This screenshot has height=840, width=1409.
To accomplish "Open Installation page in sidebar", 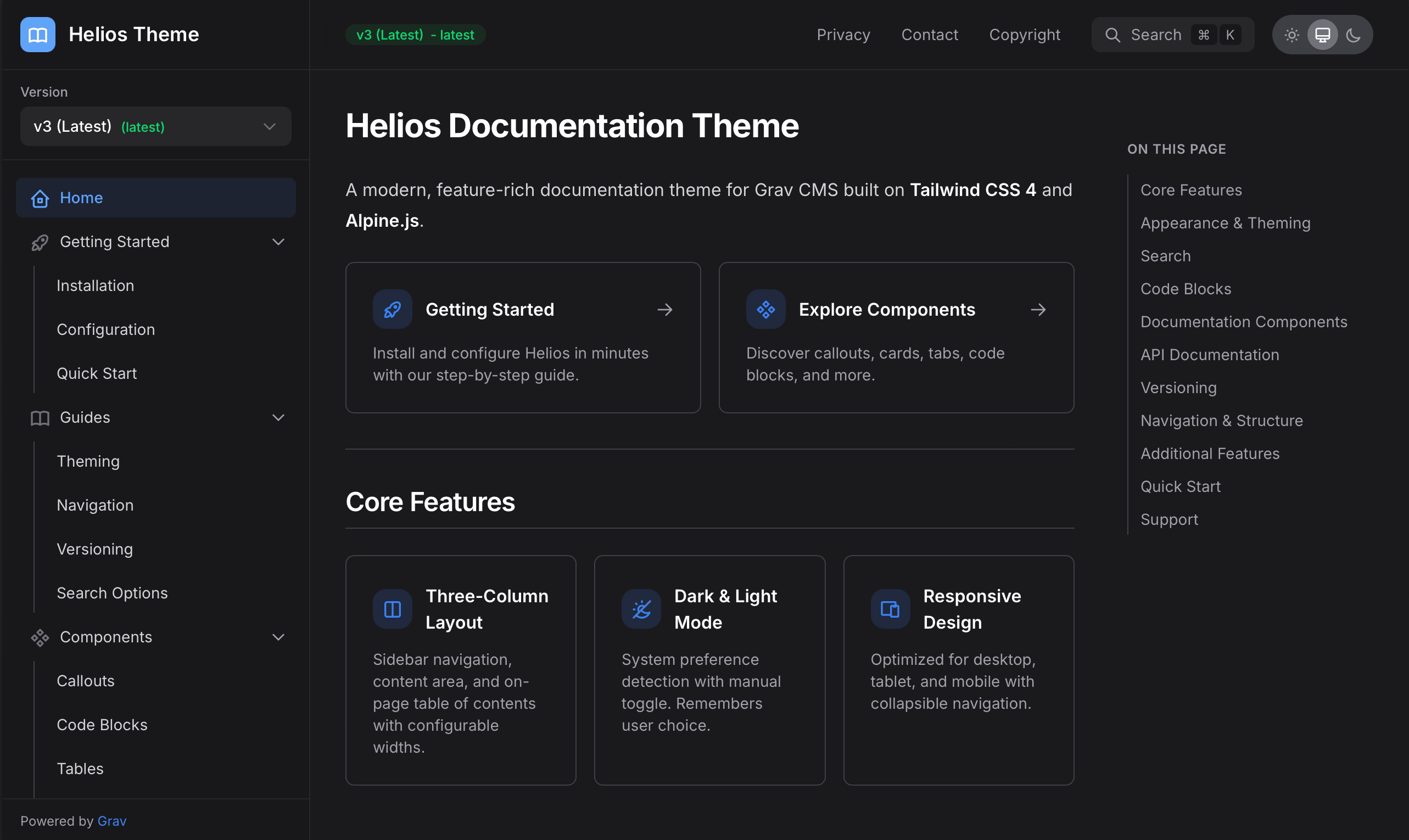I will click(x=95, y=286).
